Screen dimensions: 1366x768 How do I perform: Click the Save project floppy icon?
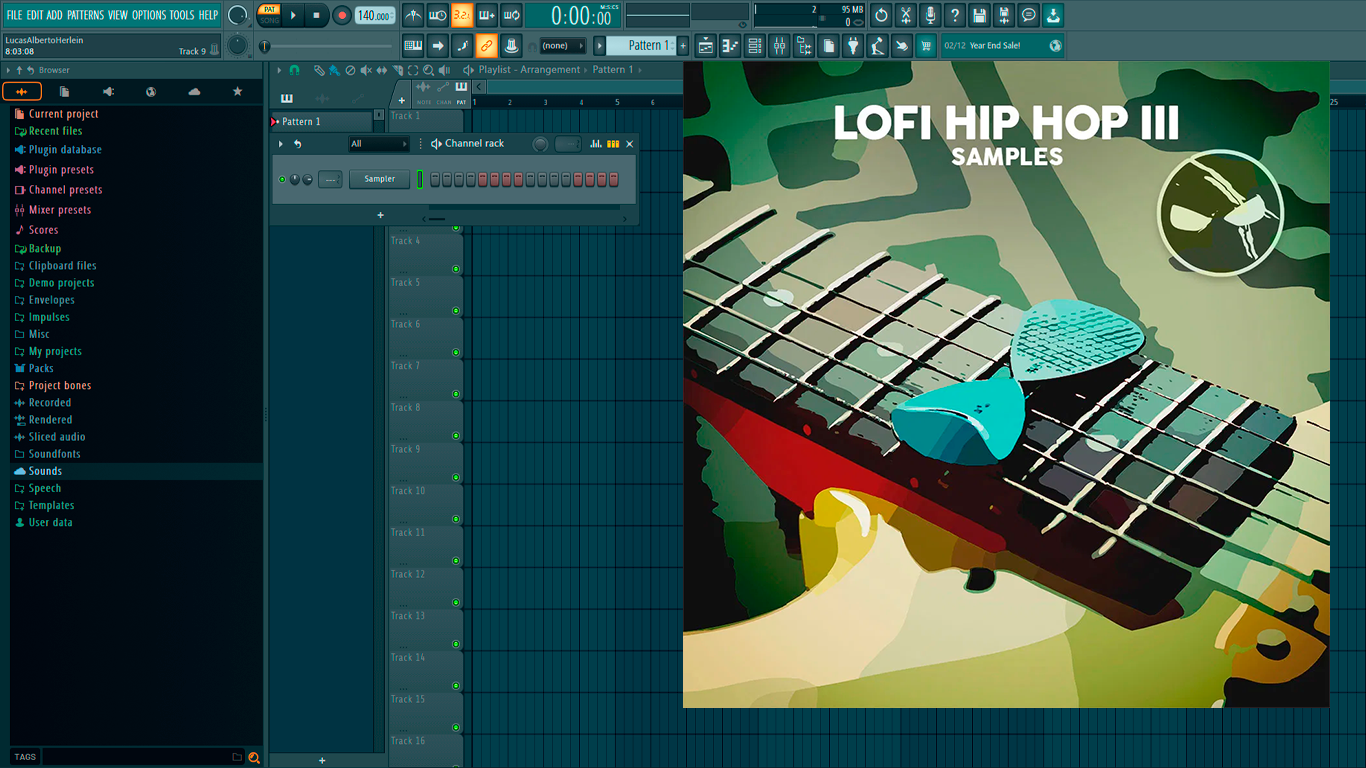tap(979, 15)
